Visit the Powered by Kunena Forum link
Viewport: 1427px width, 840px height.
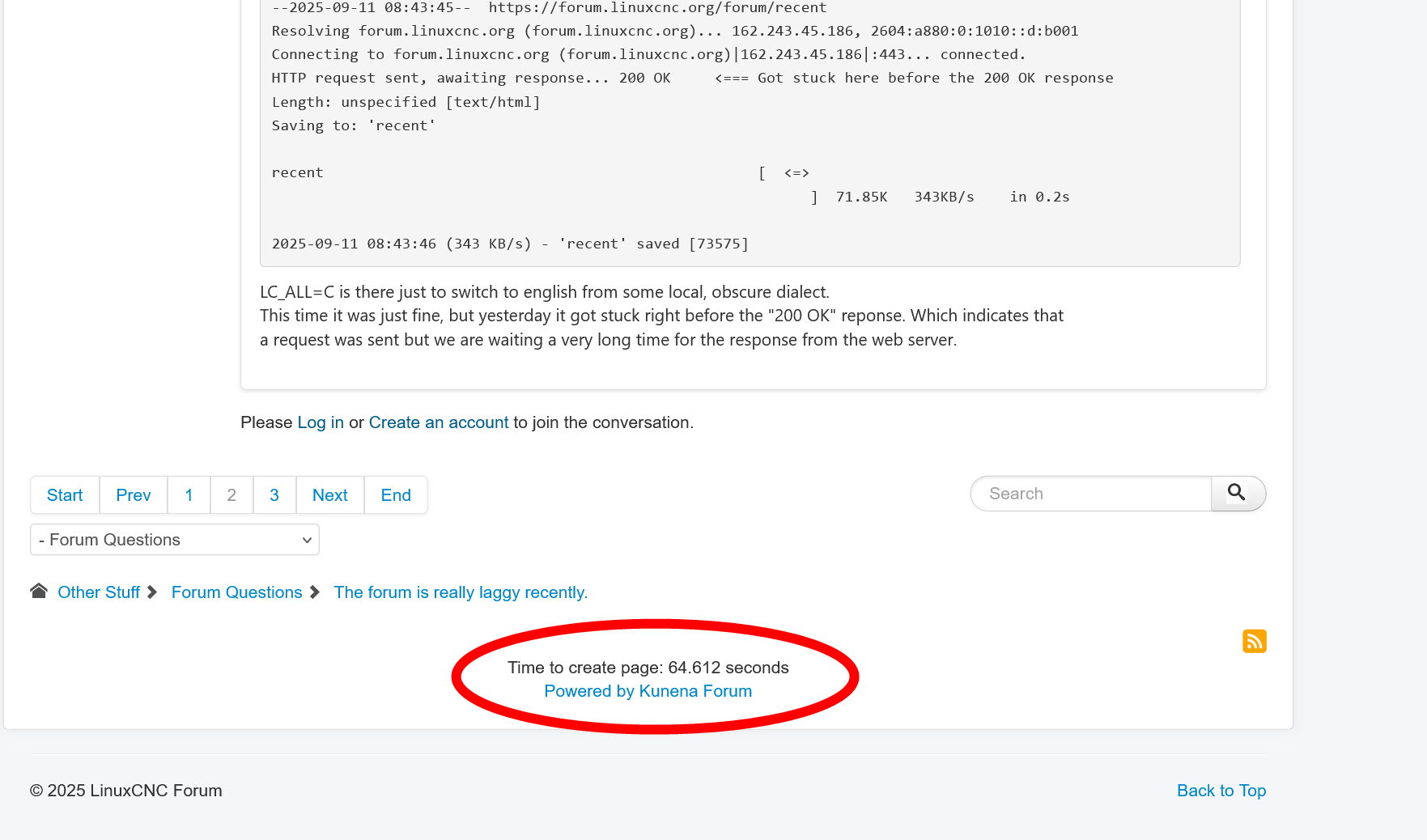(x=648, y=691)
